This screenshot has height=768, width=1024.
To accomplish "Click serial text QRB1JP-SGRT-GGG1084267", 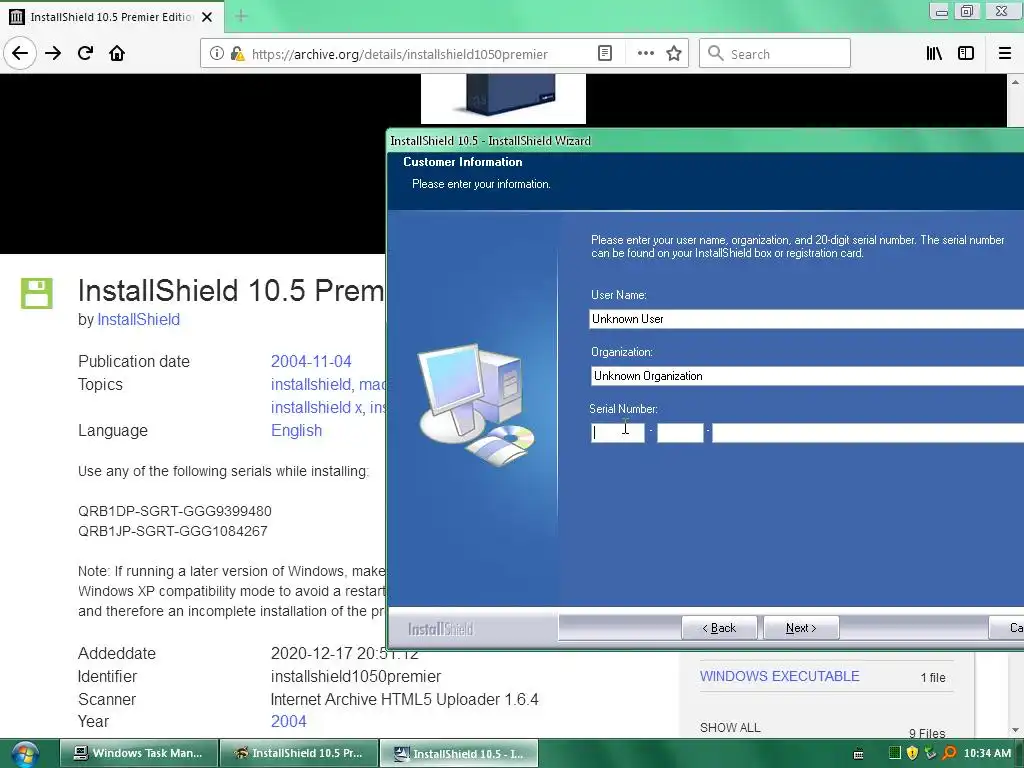I will pyautogui.click(x=173, y=531).
